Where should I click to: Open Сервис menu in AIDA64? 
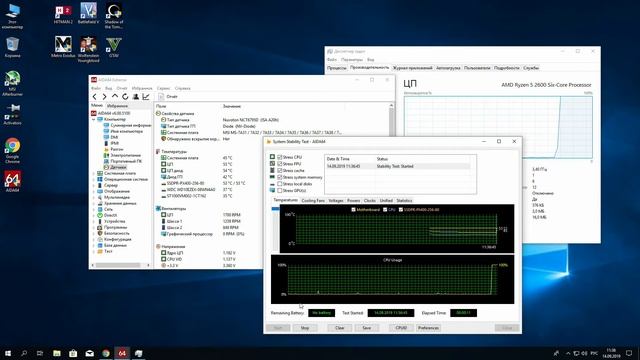click(163, 88)
